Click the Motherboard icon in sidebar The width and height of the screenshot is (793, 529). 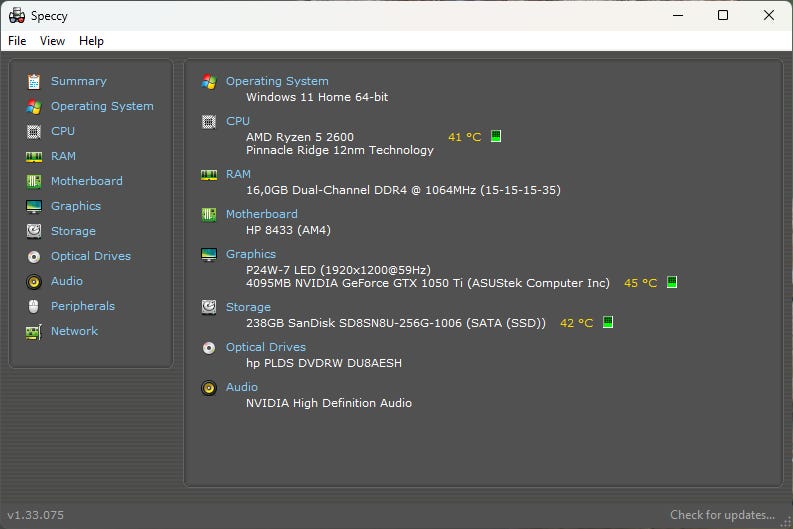click(34, 181)
